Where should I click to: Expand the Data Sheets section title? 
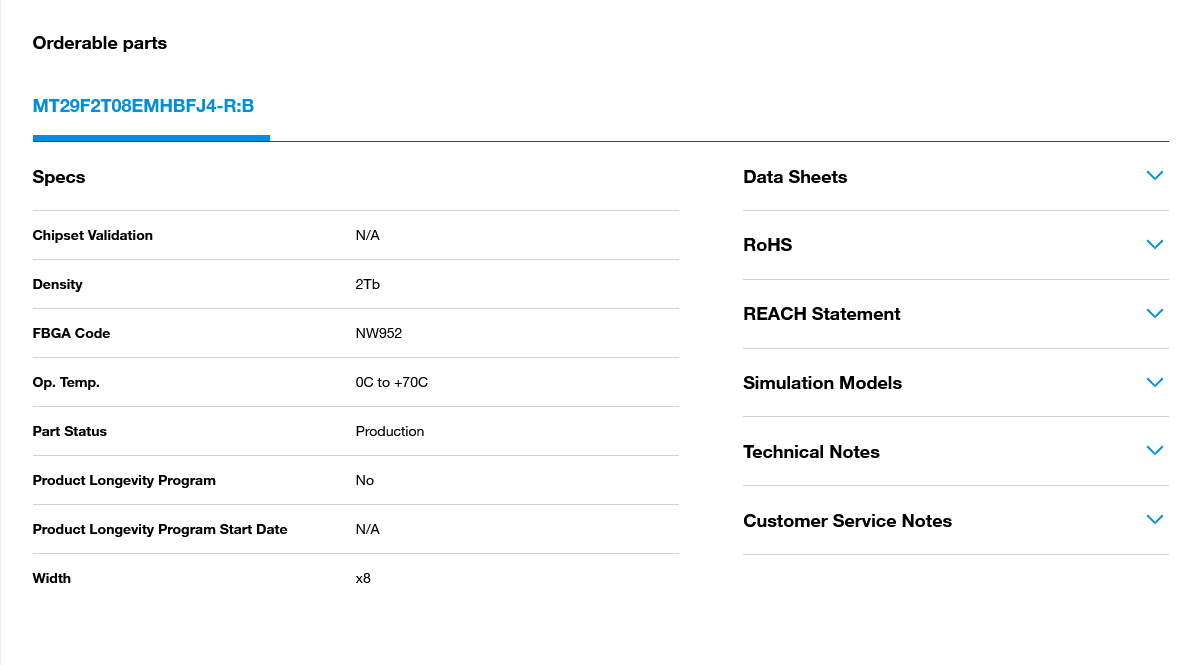pyautogui.click(x=795, y=177)
